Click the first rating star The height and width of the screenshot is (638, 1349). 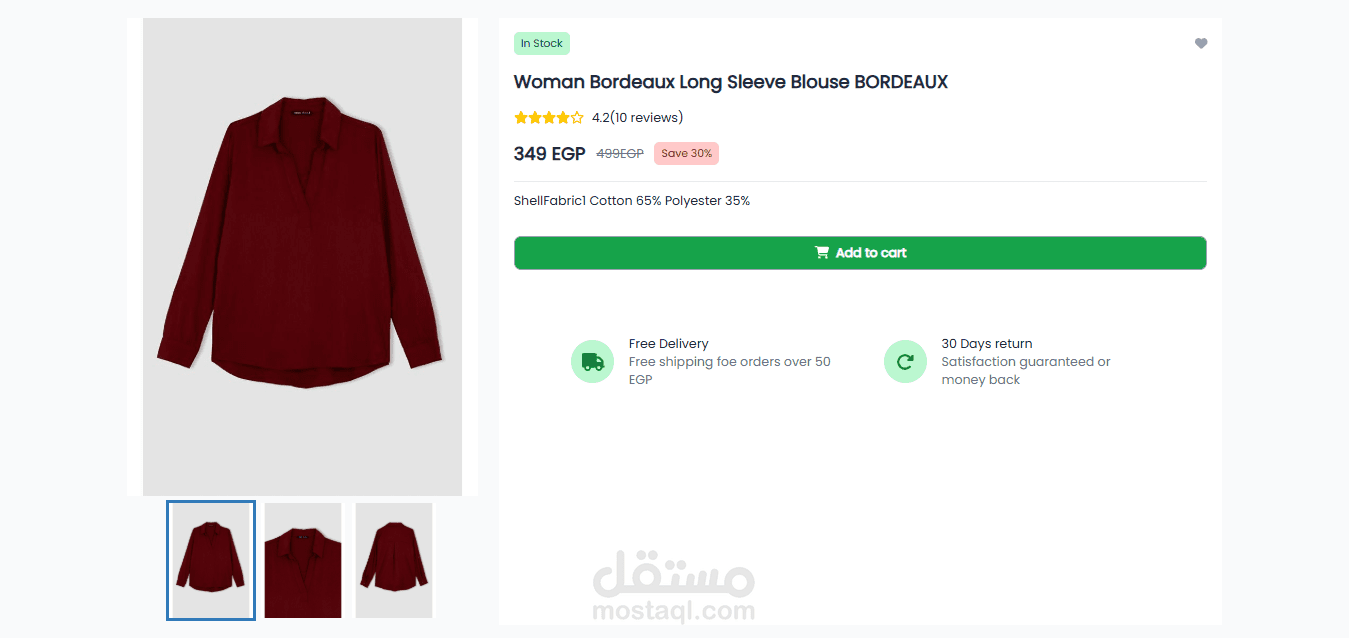(x=521, y=118)
